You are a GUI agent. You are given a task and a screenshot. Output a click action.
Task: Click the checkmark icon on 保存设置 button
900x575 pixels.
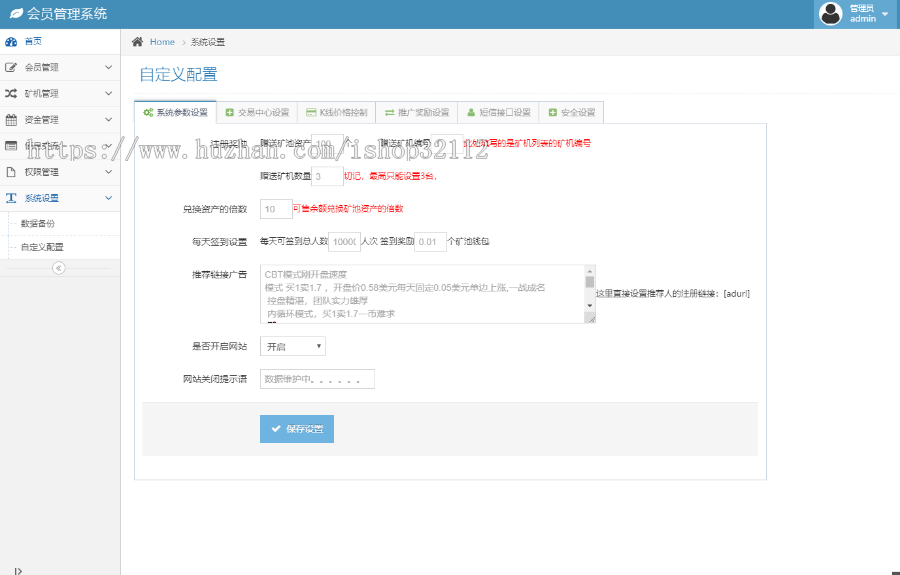(x=276, y=429)
